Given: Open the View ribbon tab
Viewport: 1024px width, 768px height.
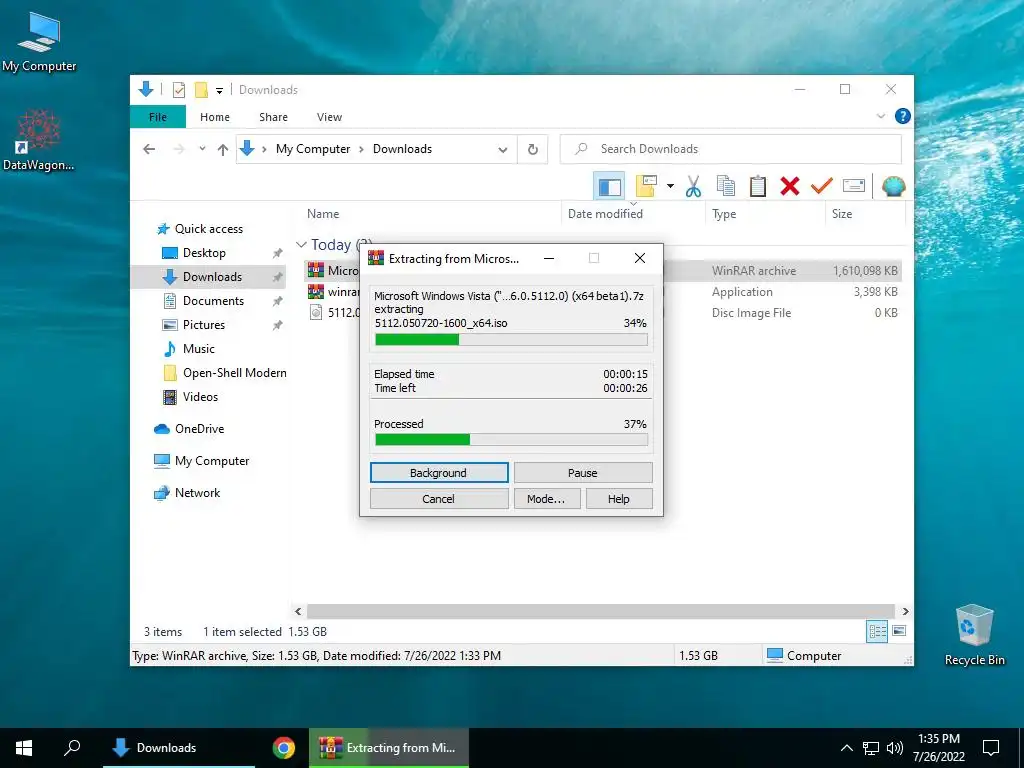Looking at the screenshot, I should pyautogui.click(x=329, y=117).
